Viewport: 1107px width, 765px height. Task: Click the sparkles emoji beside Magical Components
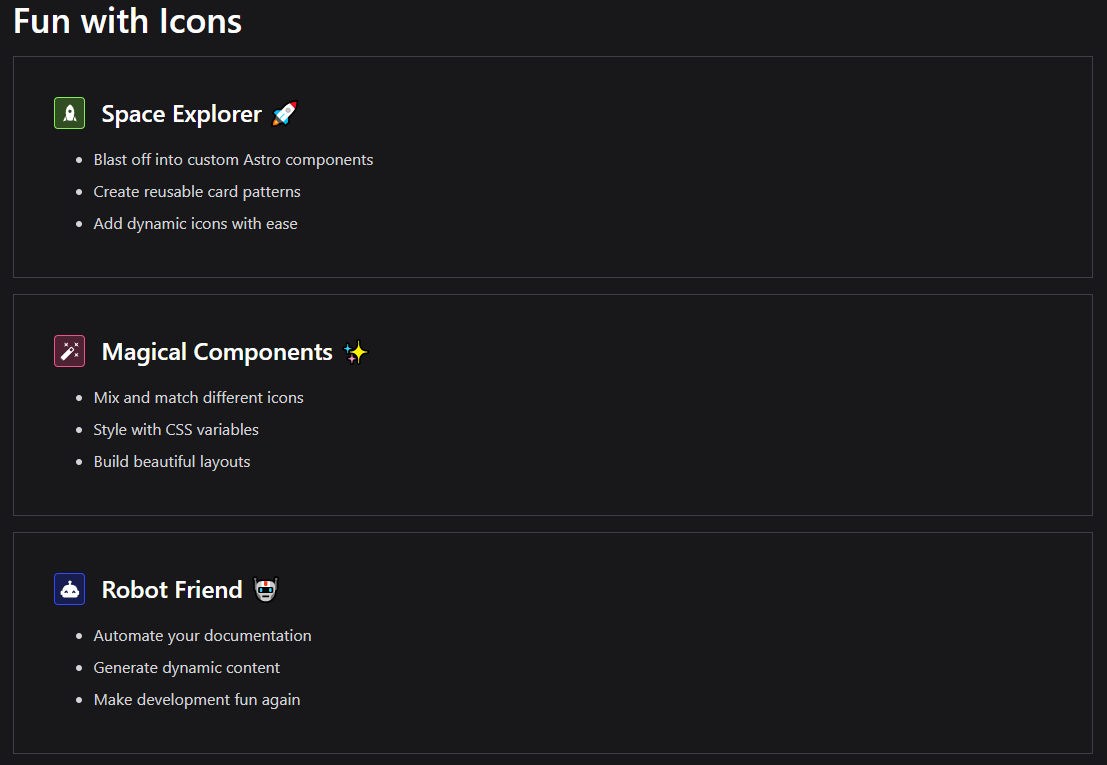click(356, 352)
